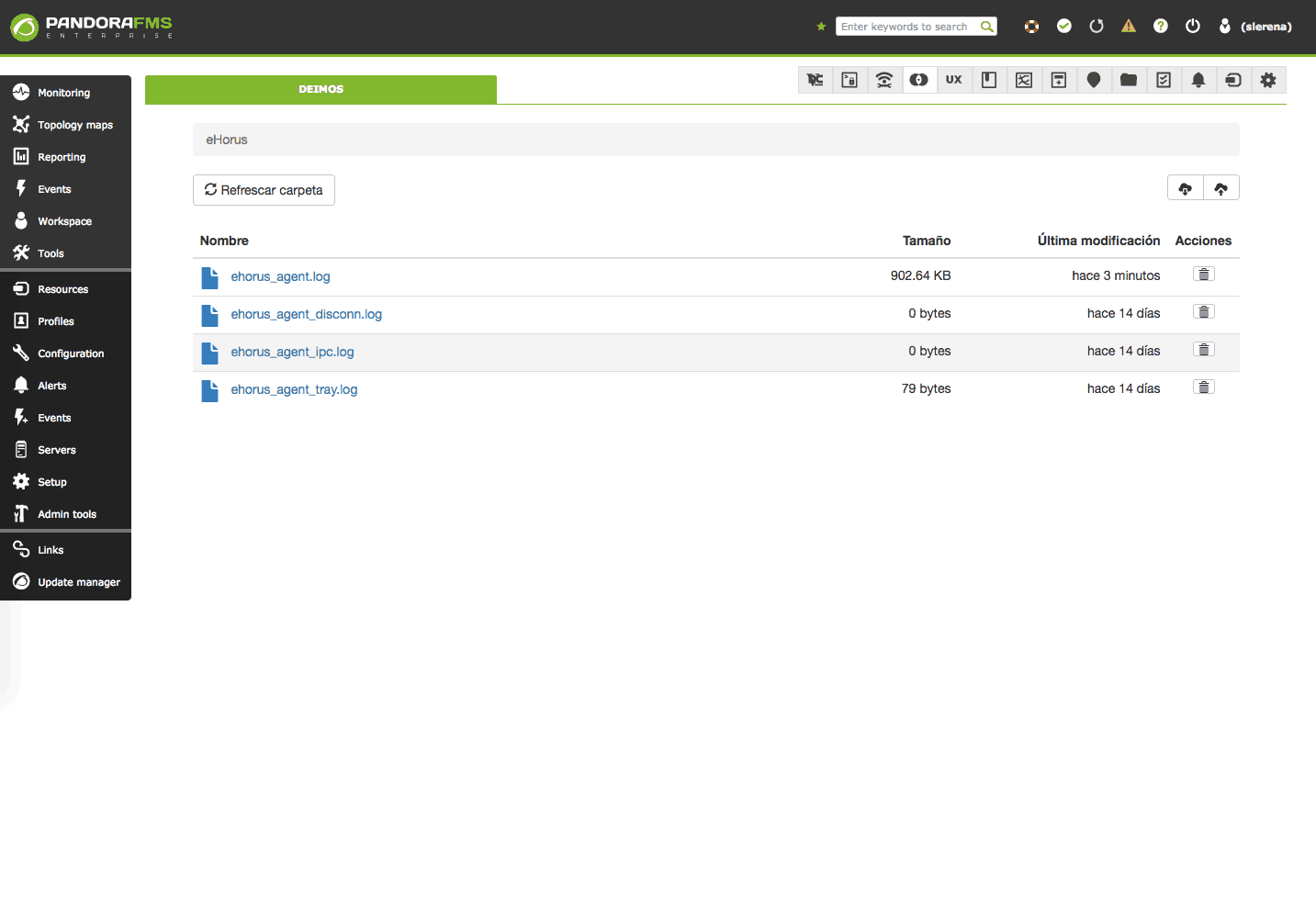Click the archive box with plus icon
Image resolution: width=1316 pixels, height=898 pixels.
[x=1059, y=80]
